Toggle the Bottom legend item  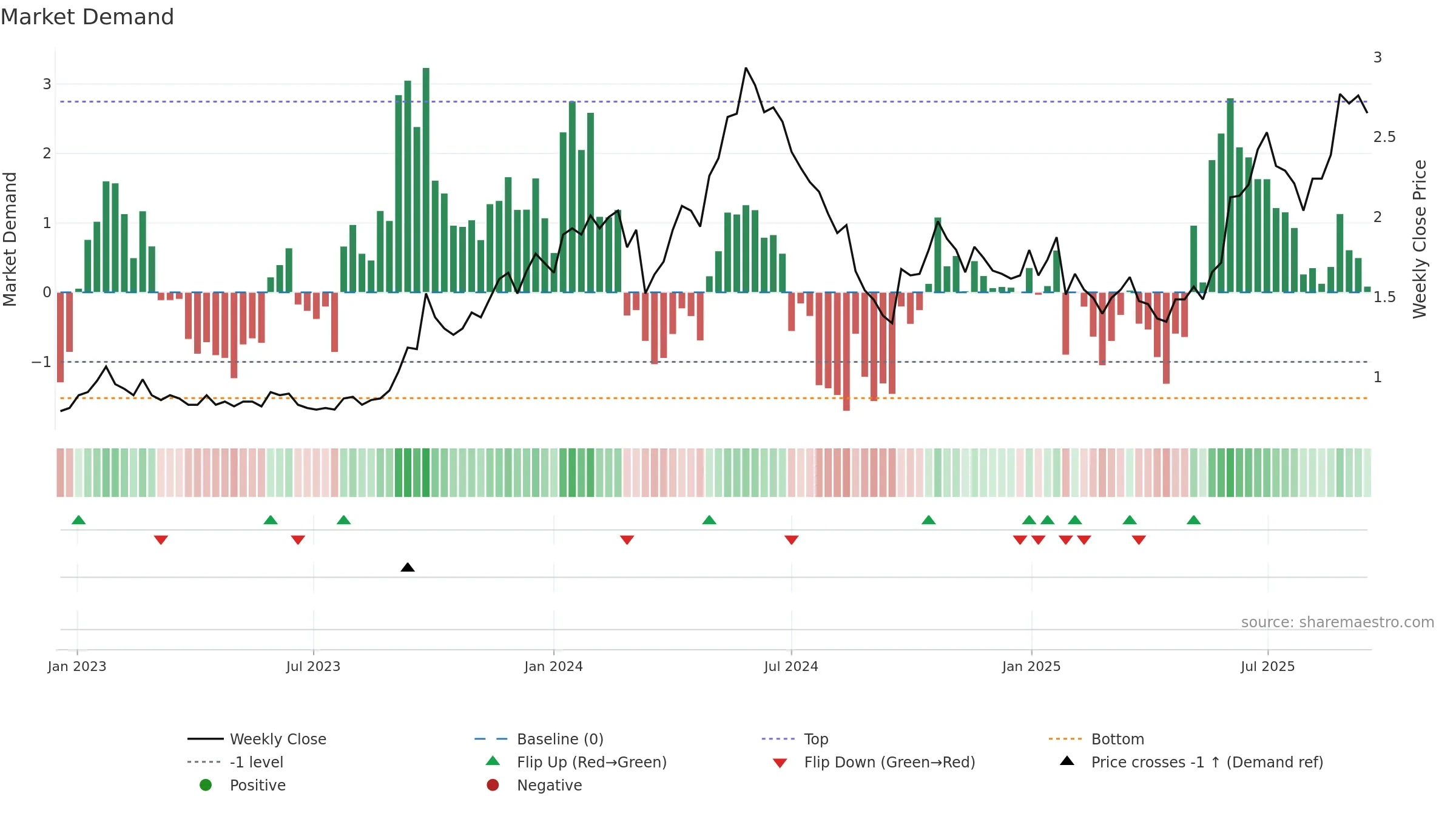(1096, 739)
